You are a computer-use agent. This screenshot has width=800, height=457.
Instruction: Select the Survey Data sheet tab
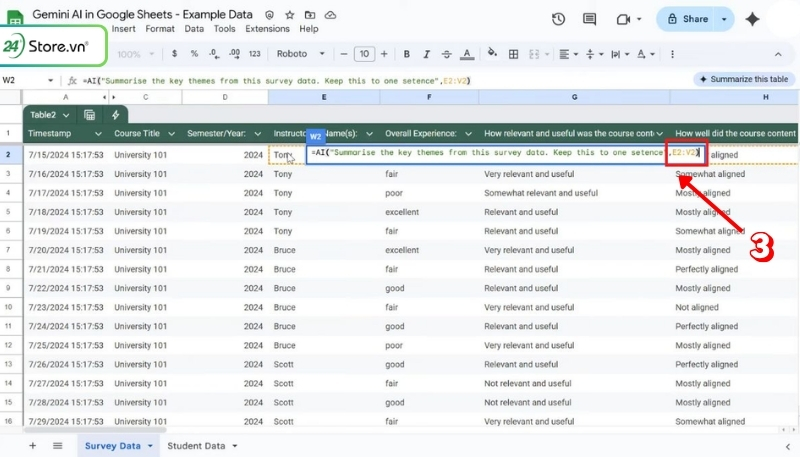[113, 446]
